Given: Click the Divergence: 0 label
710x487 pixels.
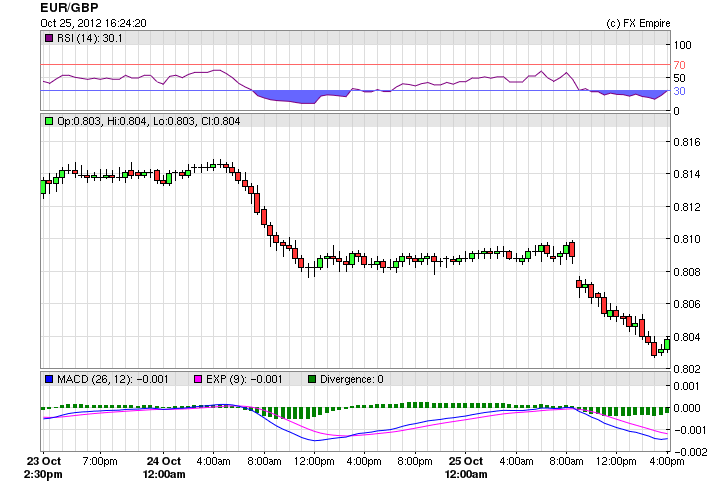Looking at the screenshot, I should click(352, 379).
